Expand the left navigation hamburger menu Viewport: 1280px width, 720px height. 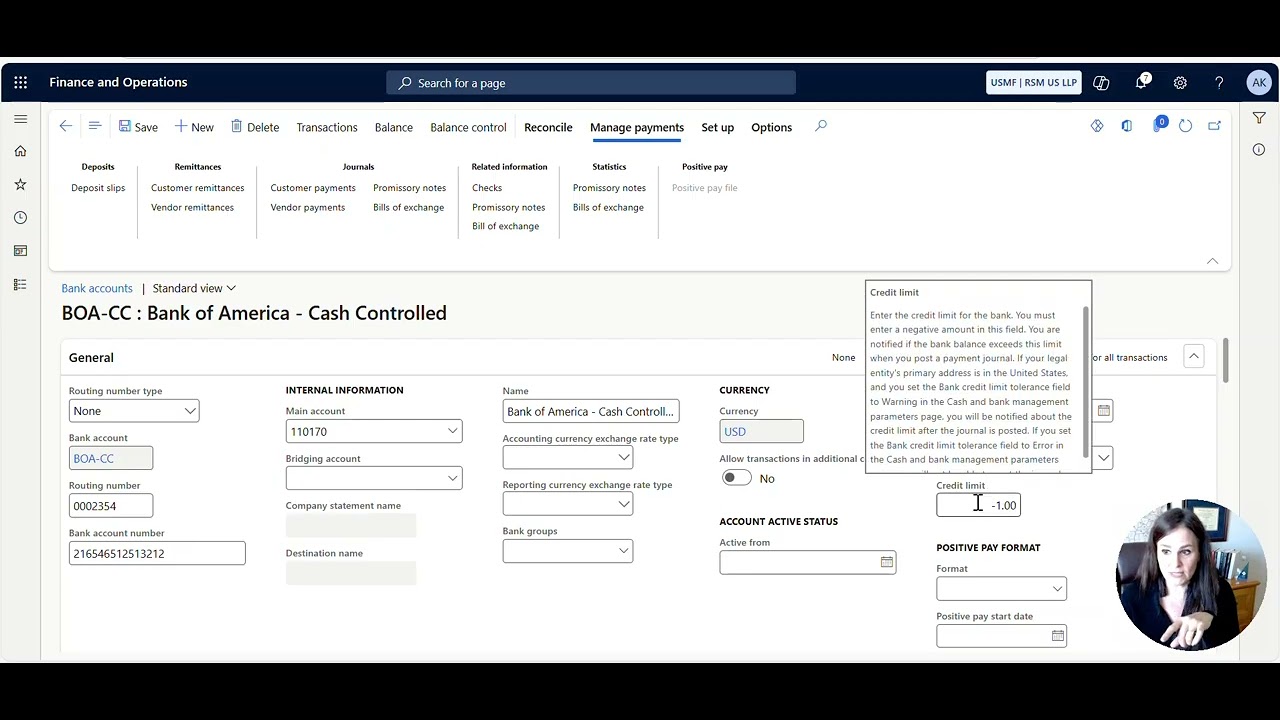pyautogui.click(x=20, y=119)
